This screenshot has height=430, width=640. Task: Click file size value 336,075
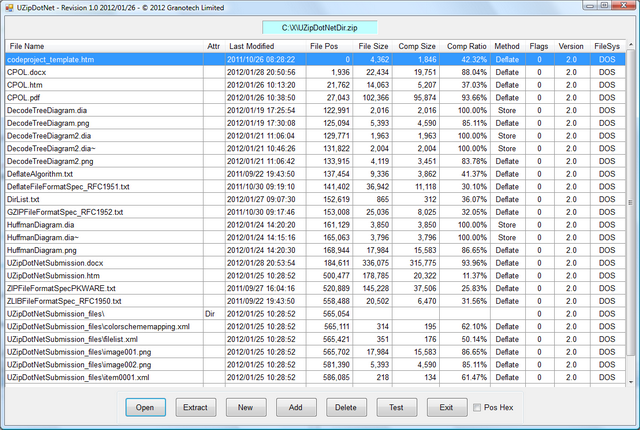(x=376, y=263)
